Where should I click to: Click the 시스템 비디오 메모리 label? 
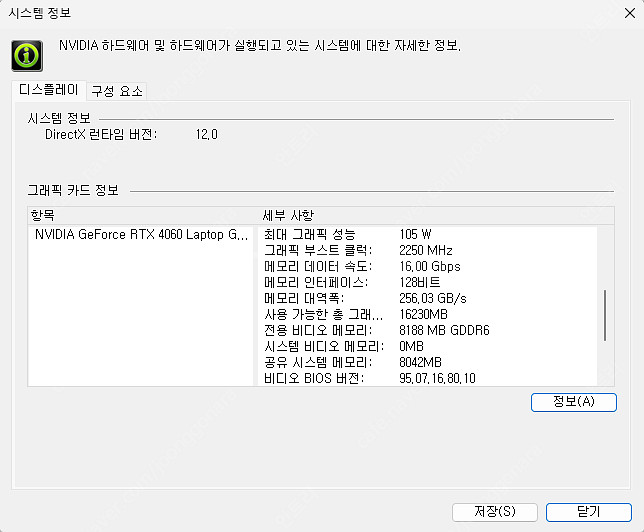[x=324, y=347]
